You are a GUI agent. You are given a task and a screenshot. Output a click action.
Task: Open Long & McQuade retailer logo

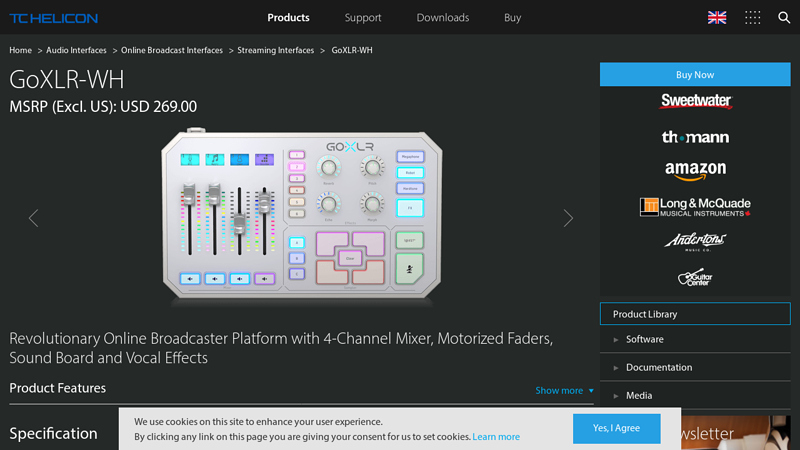coord(695,207)
